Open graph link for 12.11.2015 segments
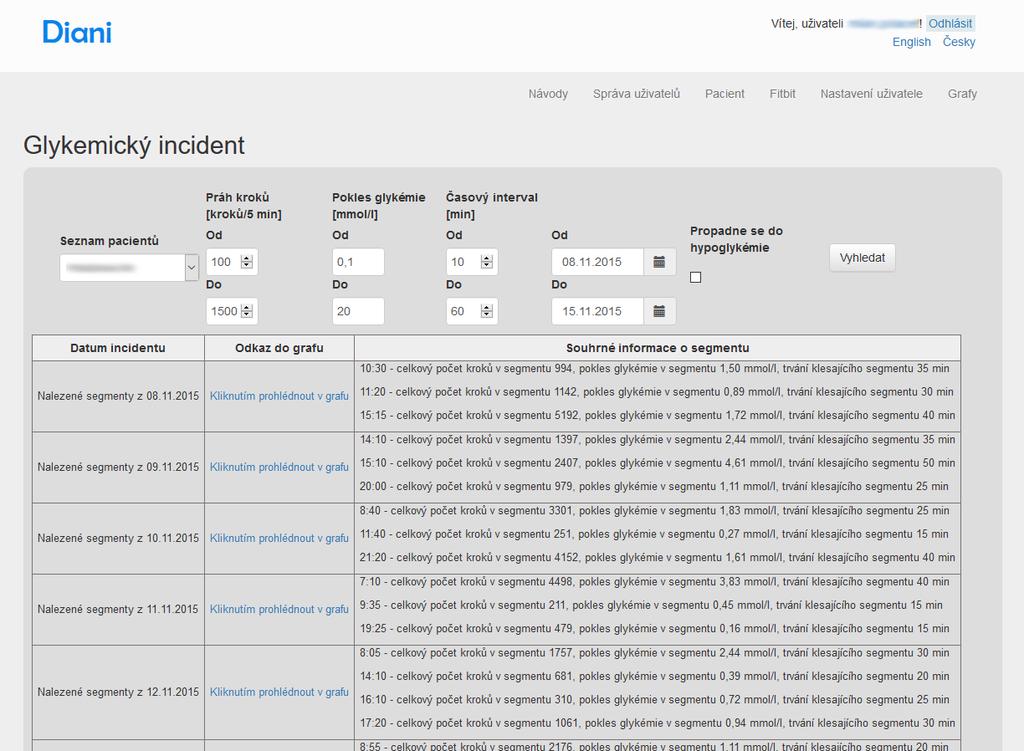Screen dimensions: 1024x751 [279, 692]
